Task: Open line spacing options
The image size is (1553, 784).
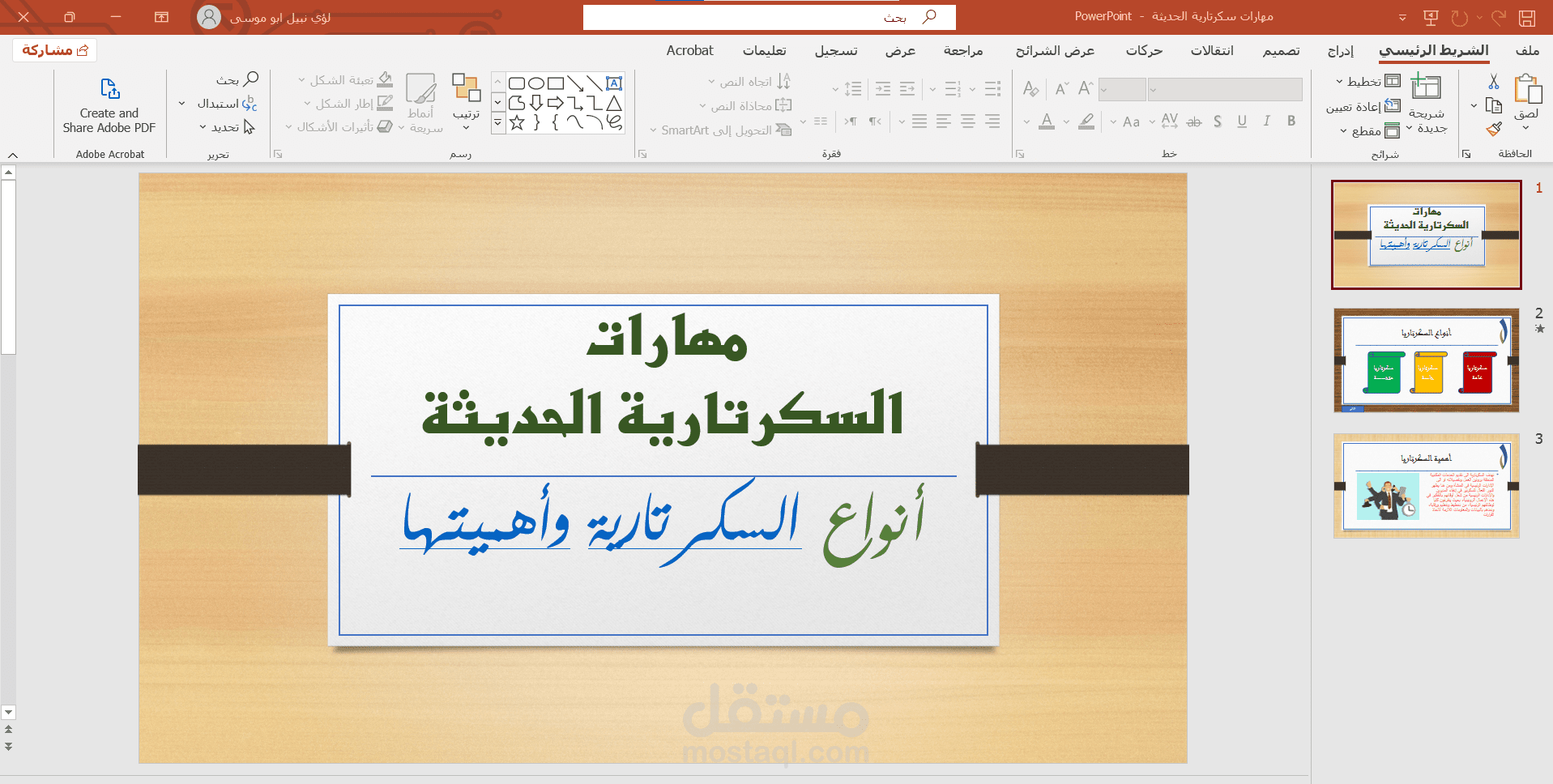Action: coord(852,88)
